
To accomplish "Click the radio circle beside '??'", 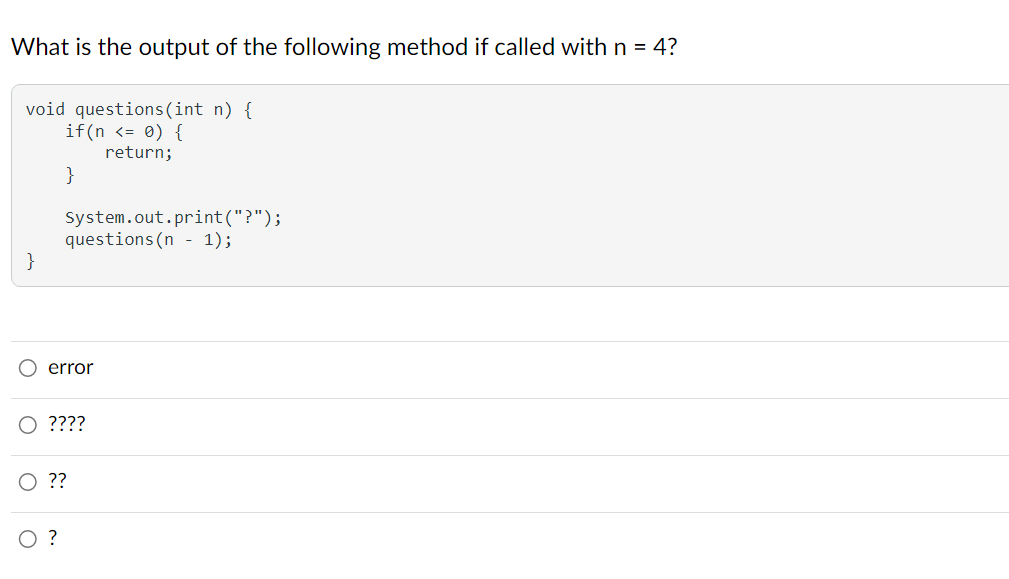I will [27, 481].
